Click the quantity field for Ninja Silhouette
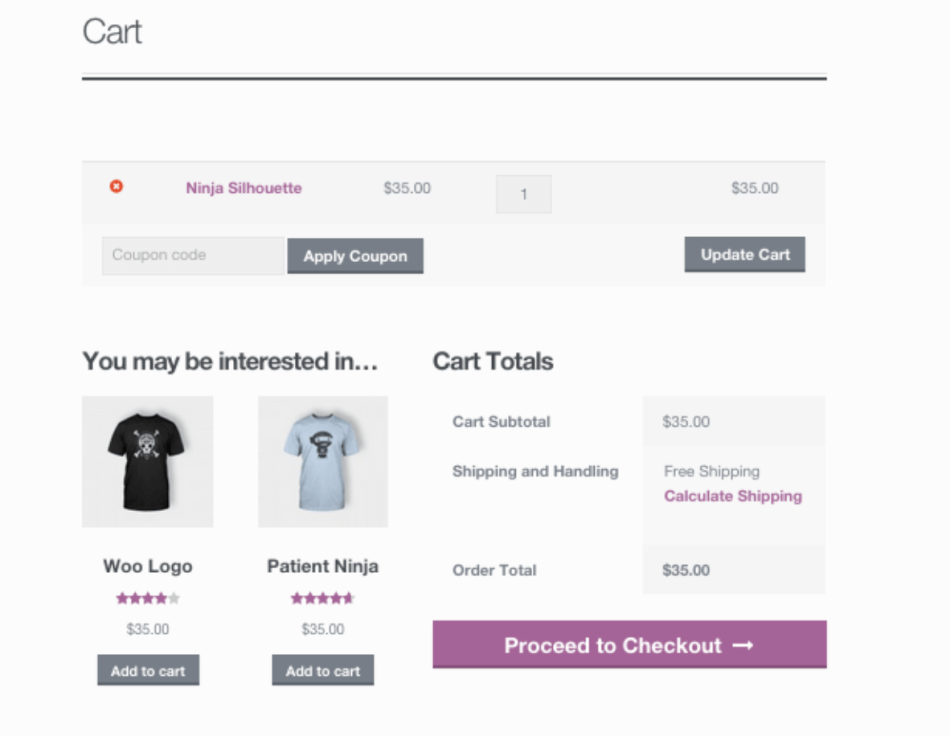950x736 pixels. pyautogui.click(x=523, y=194)
